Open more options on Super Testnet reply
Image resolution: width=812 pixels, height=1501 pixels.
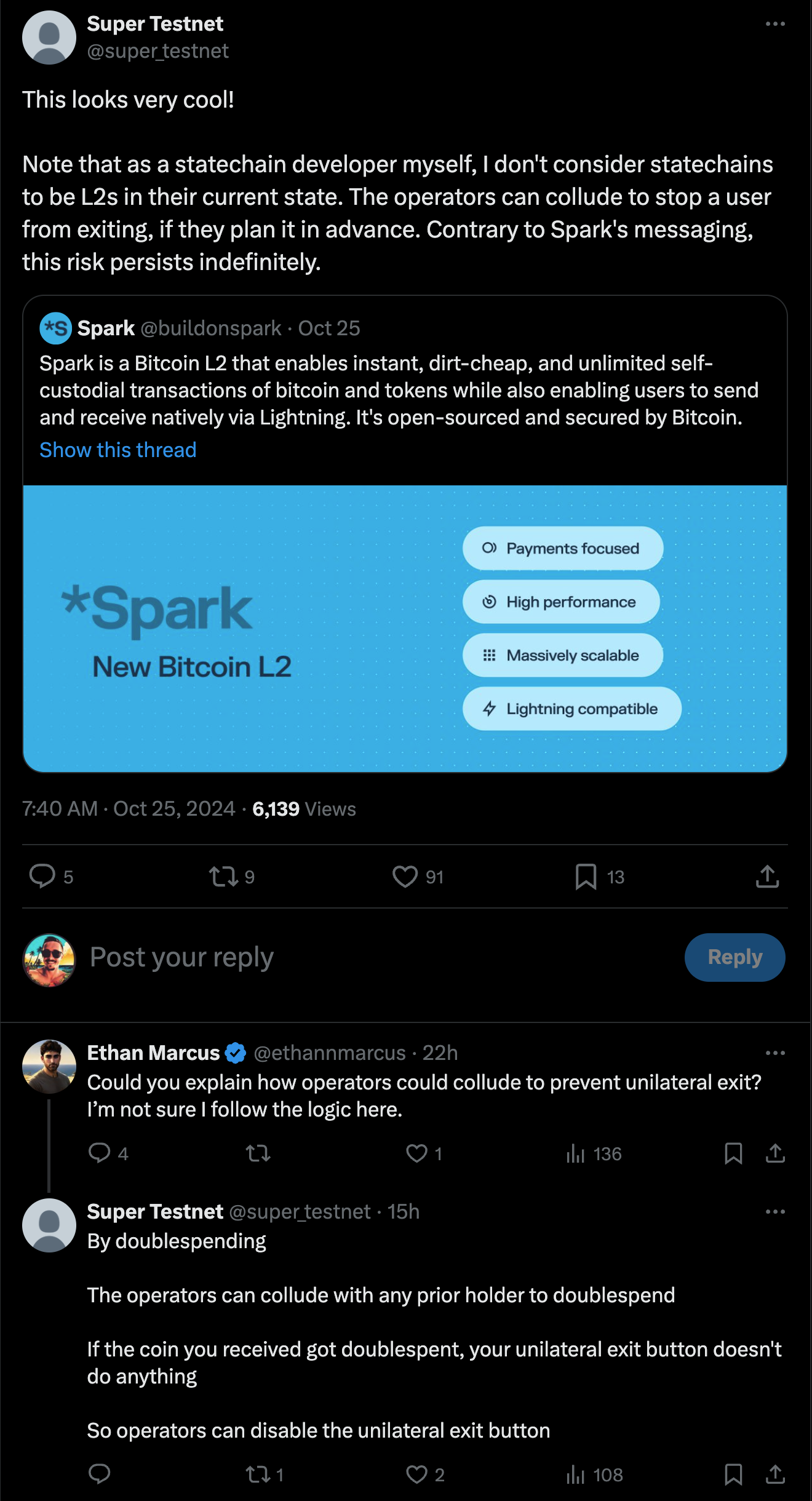point(775,1212)
